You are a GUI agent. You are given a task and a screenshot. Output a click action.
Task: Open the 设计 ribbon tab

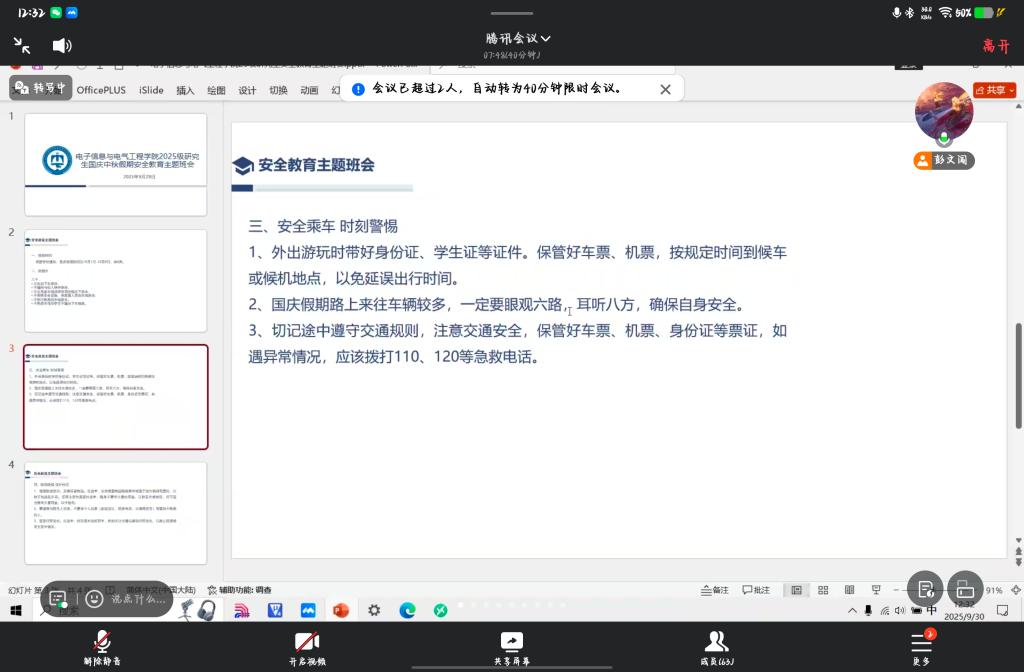point(247,90)
